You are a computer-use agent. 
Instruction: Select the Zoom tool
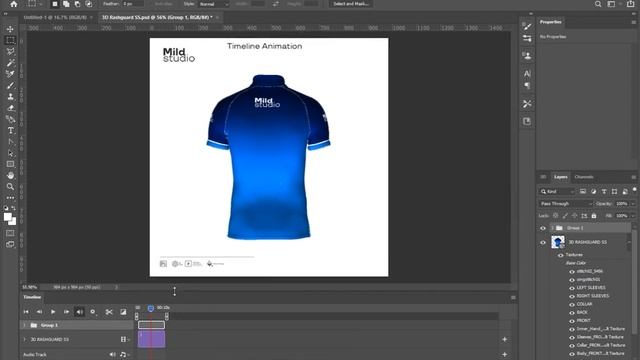pyautogui.click(x=10, y=187)
